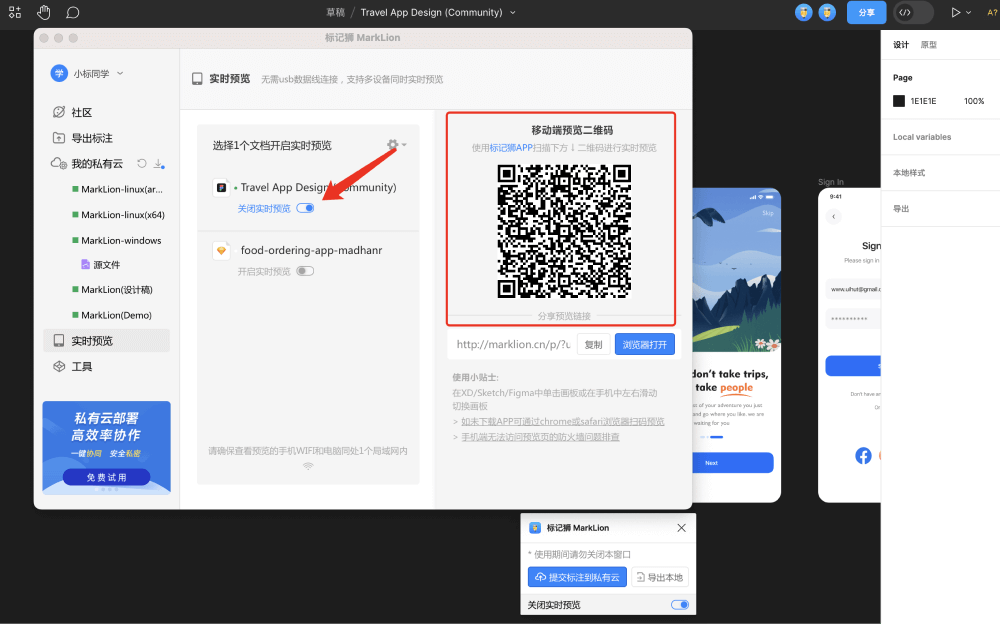
Task: Select the hand tool in Figma toolbar
Action: pyautogui.click(x=43, y=13)
